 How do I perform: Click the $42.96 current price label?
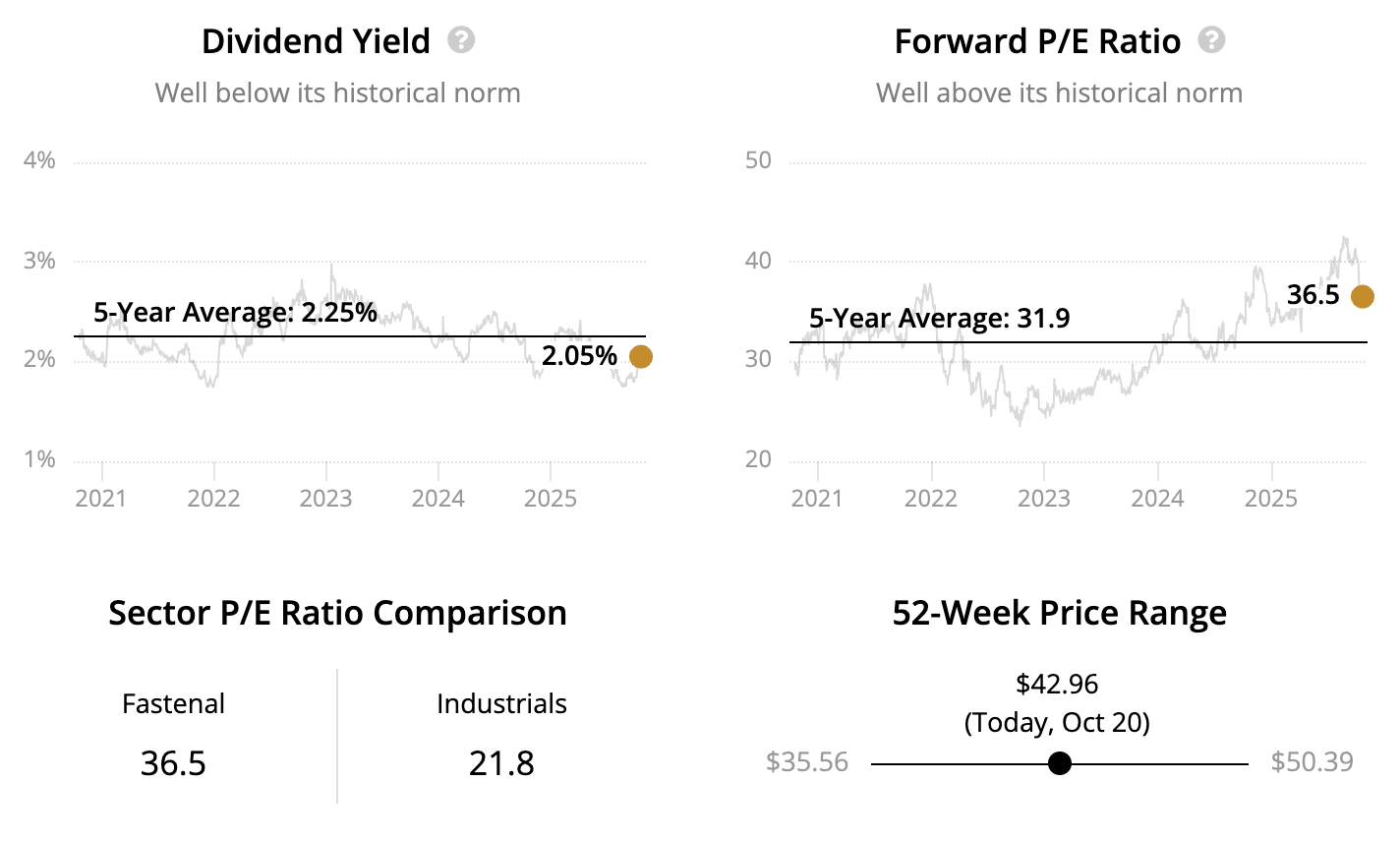tap(1057, 684)
